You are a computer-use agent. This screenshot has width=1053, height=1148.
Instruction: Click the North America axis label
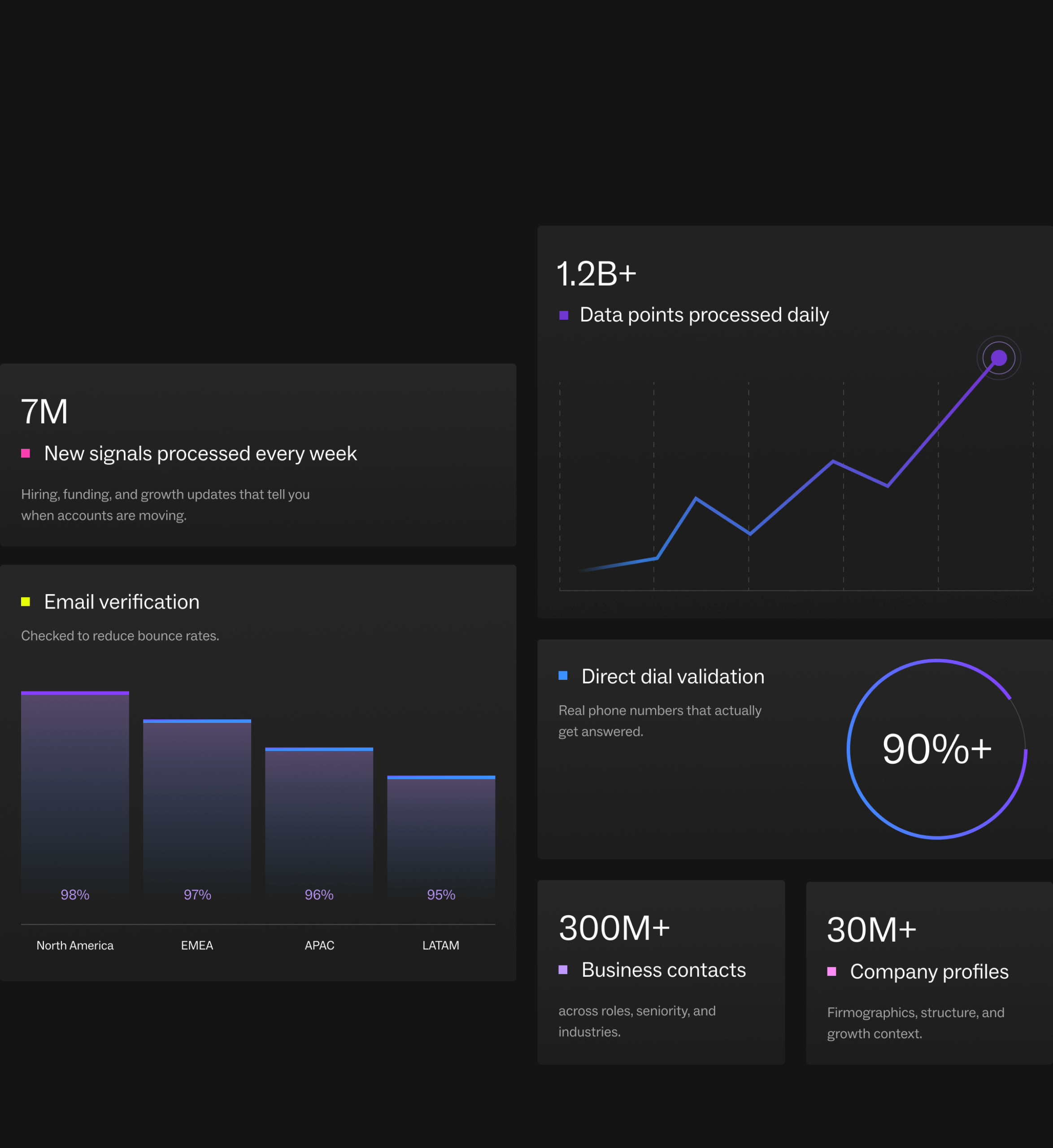75,945
